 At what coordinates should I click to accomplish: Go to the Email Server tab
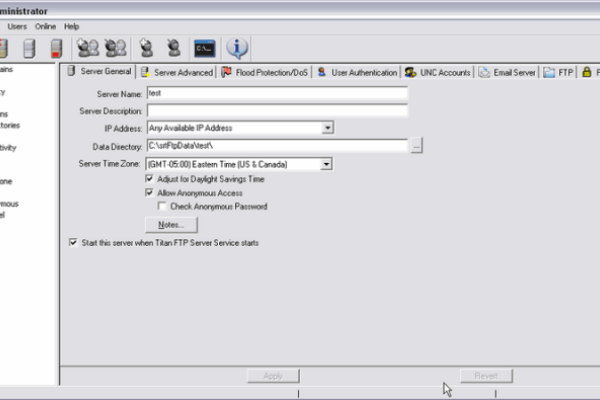point(507,72)
